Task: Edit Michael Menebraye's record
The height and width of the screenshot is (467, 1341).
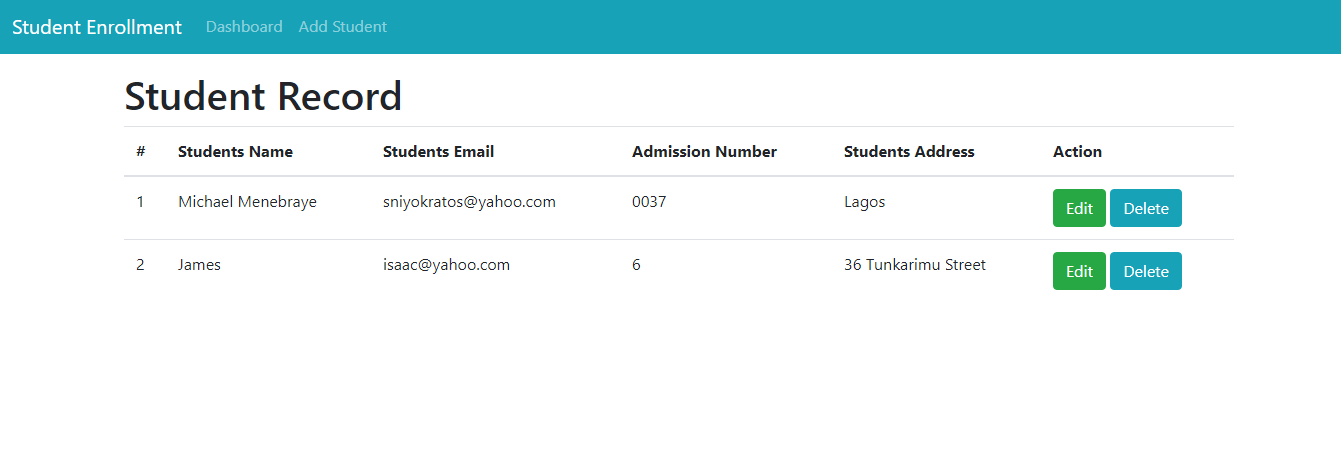Action: coord(1079,208)
